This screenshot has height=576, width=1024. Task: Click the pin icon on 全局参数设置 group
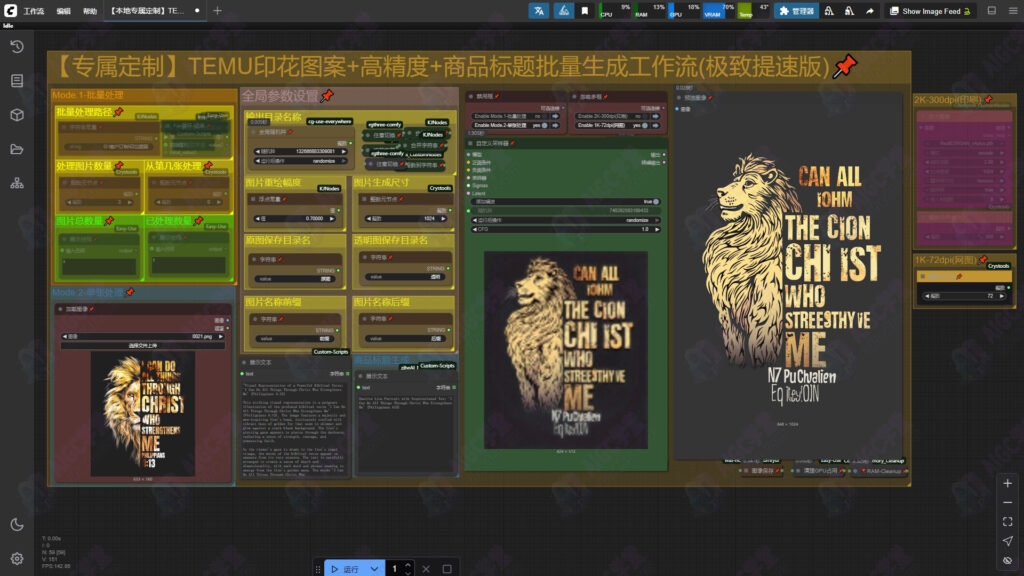(327, 95)
